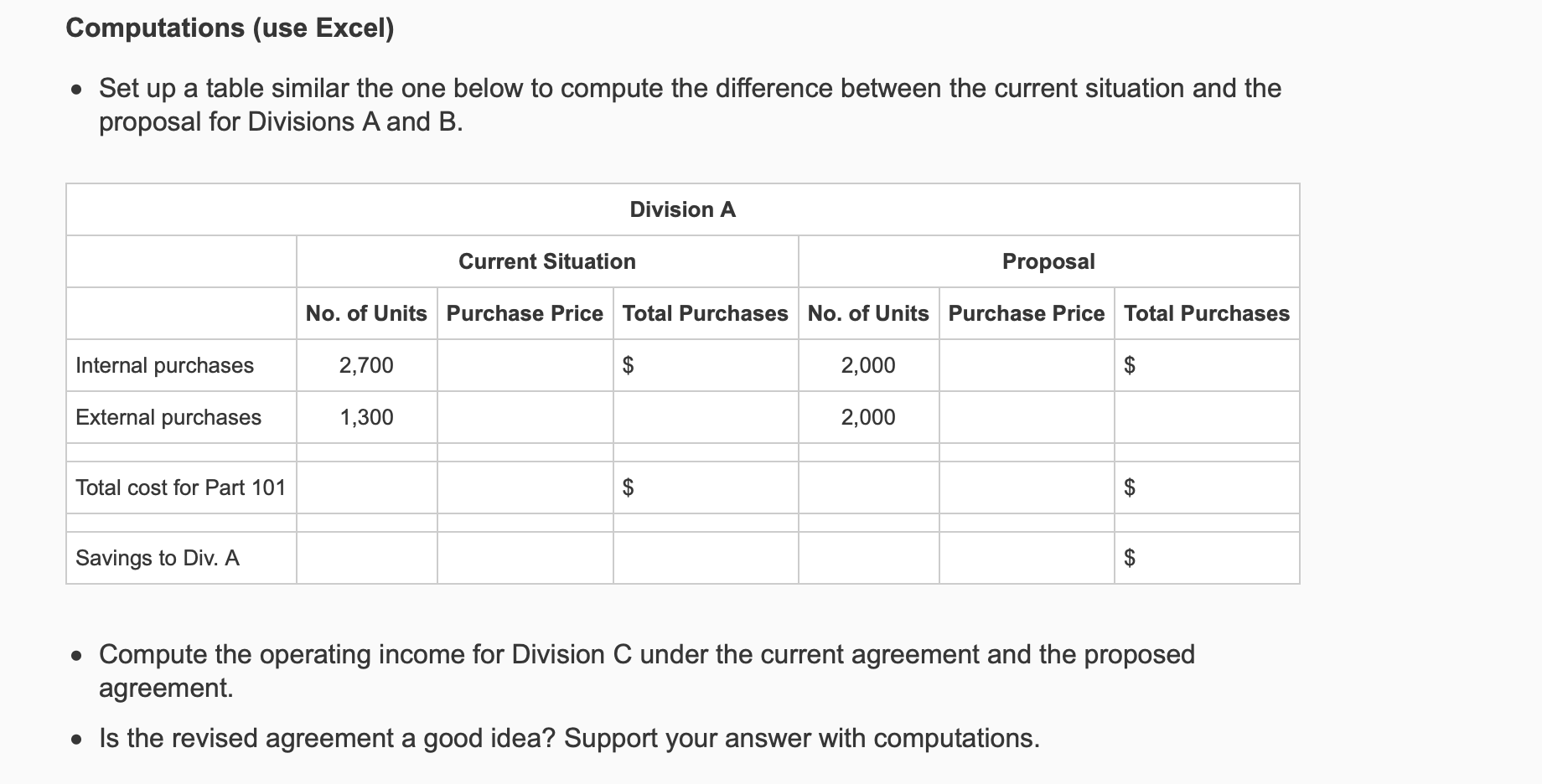This screenshot has height=784, width=1542.
Task: Select the Proposal column header
Action: click(1048, 261)
